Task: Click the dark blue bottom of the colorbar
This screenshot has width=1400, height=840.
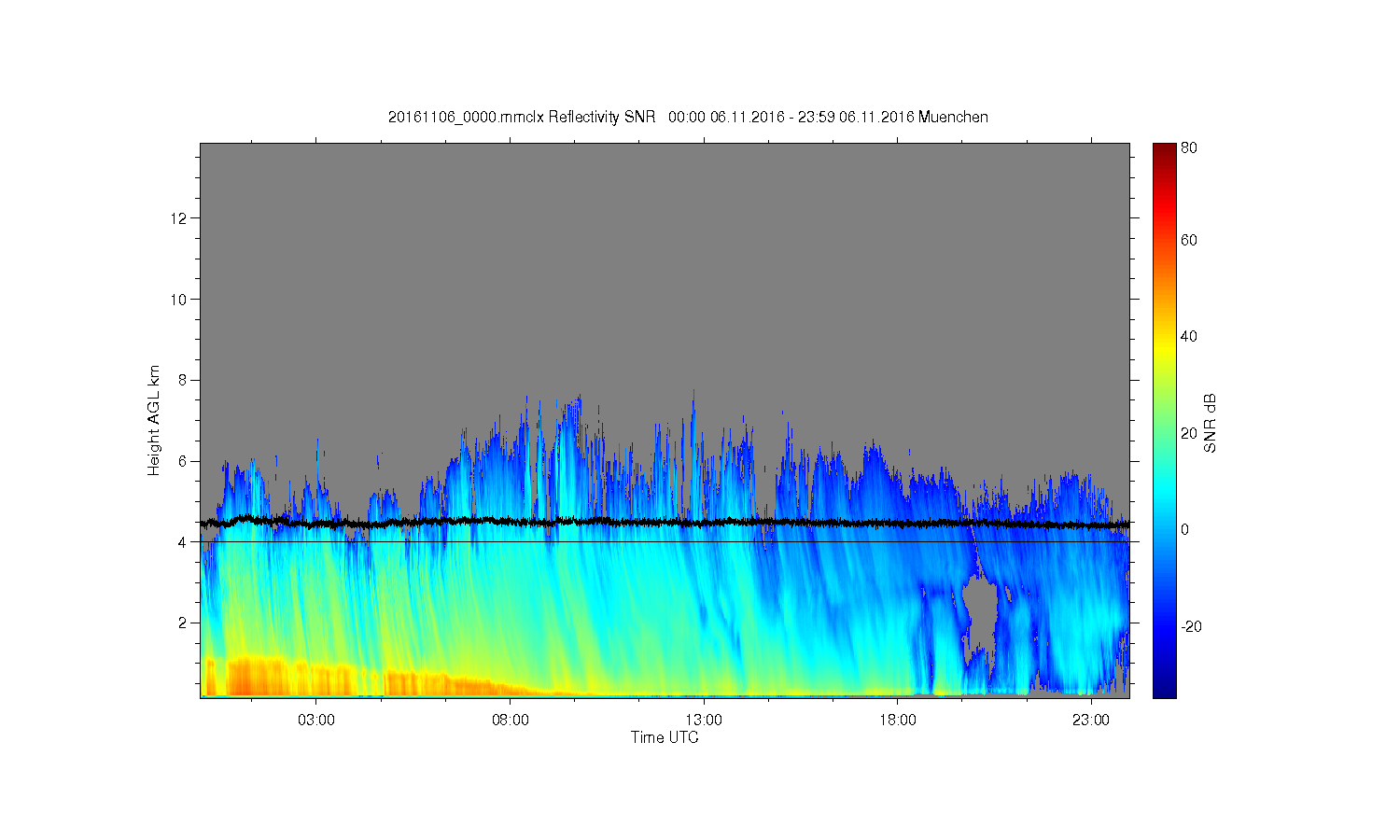Action: [x=1164, y=689]
